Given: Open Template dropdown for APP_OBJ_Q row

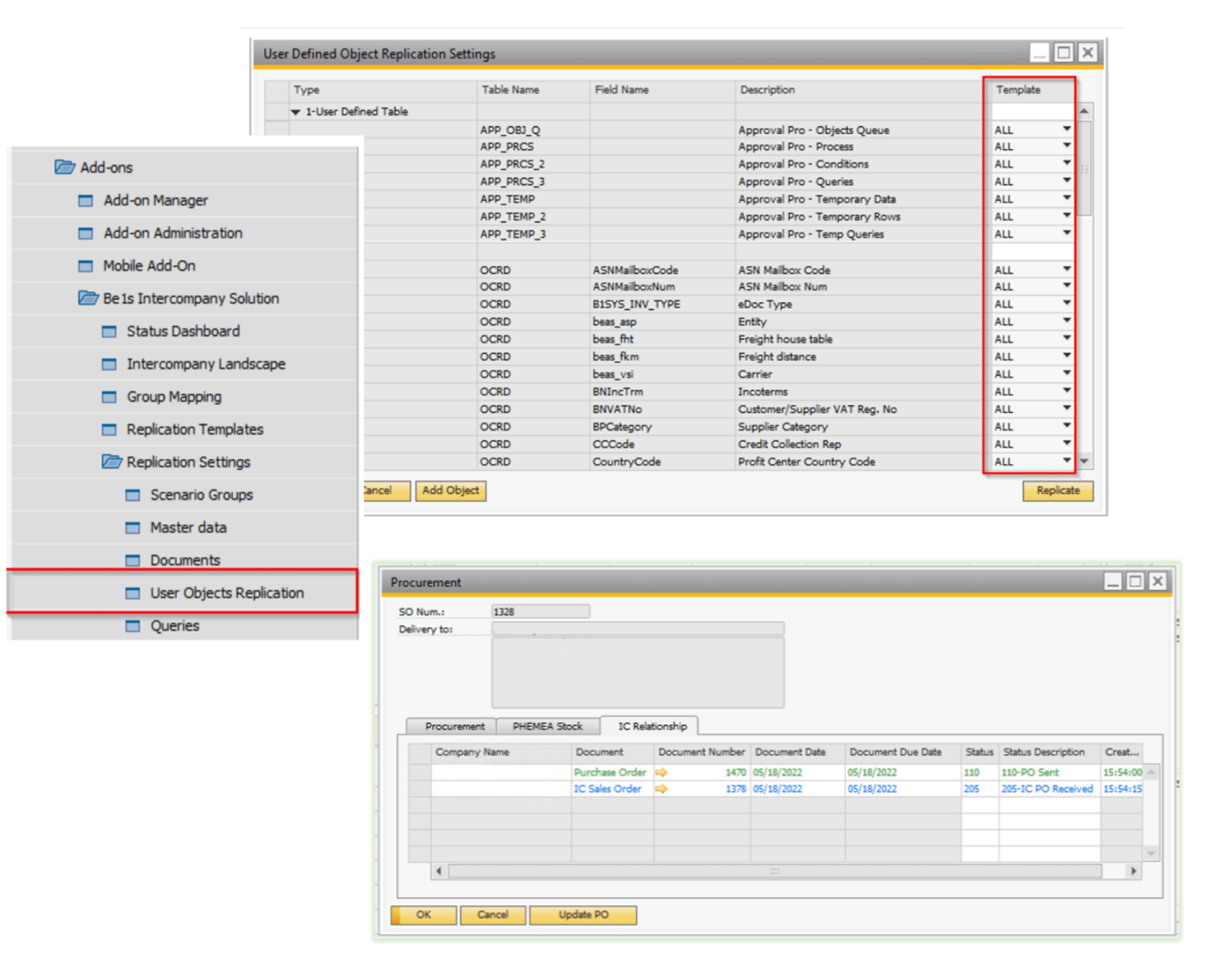Looking at the screenshot, I should click(1066, 129).
